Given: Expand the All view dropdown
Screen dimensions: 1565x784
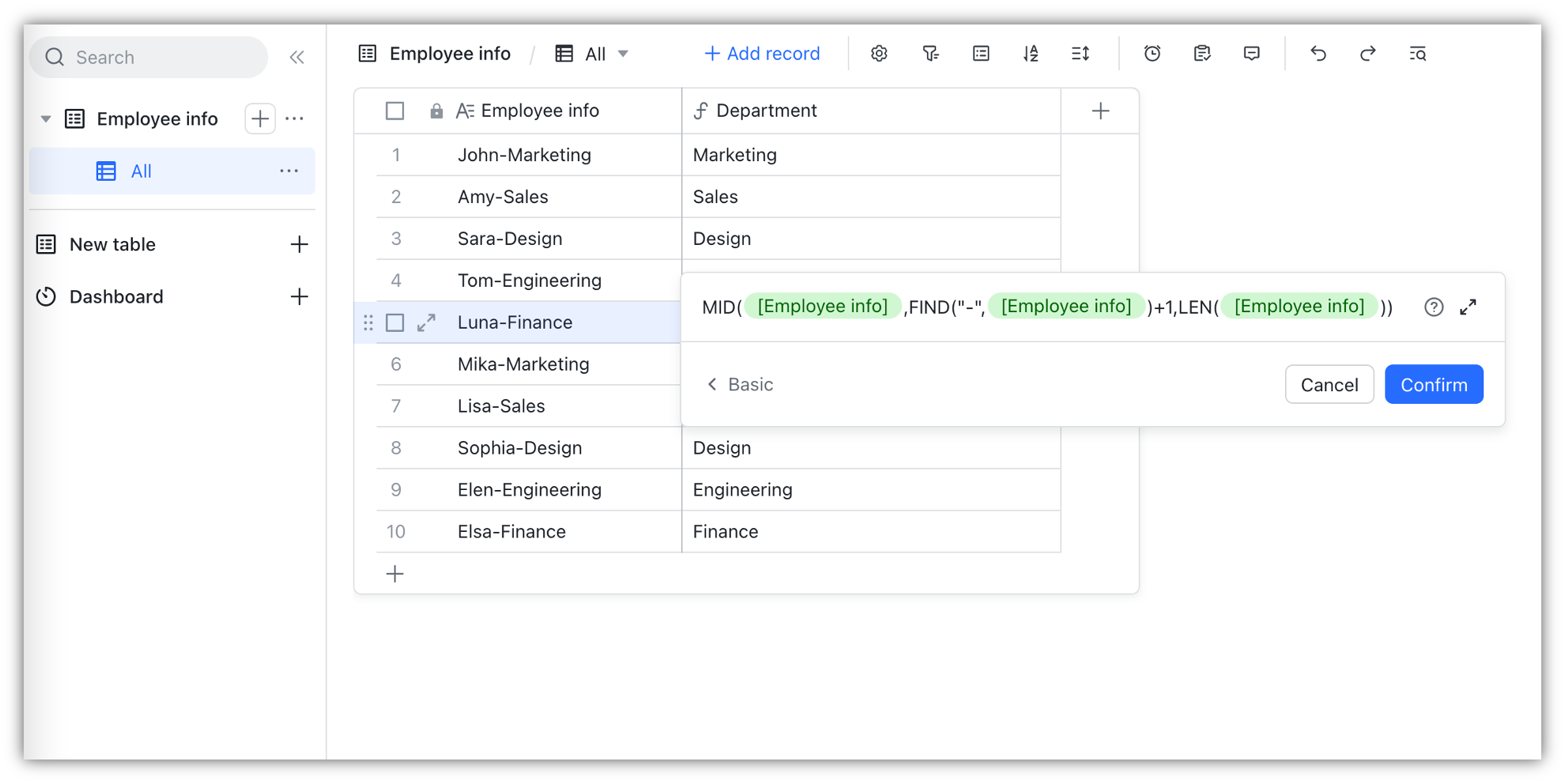Looking at the screenshot, I should [624, 53].
